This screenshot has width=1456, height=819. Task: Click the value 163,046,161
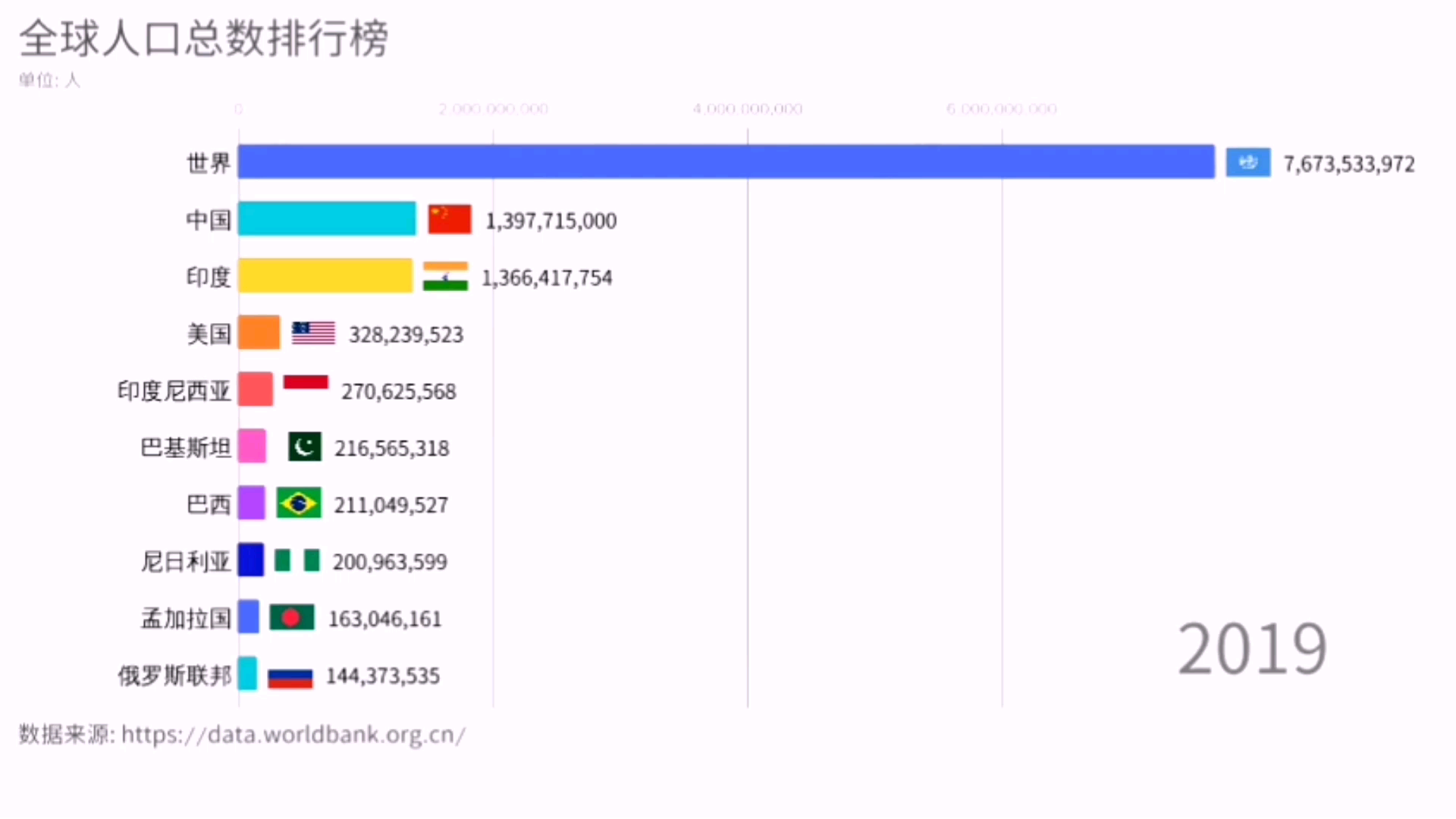[384, 619]
